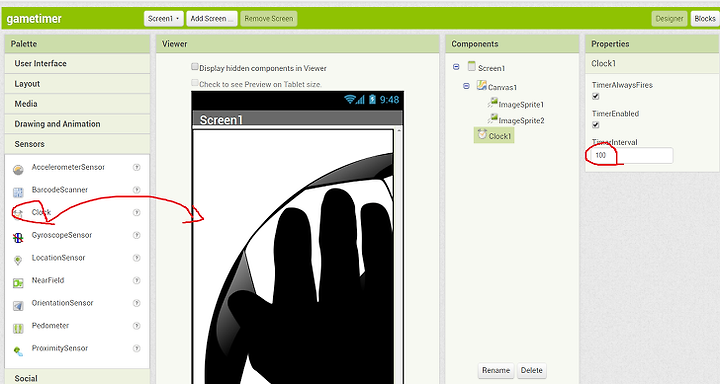Toggle Preview on Tablet size checkbox
Screen dimensions: 720x384
click(195, 83)
